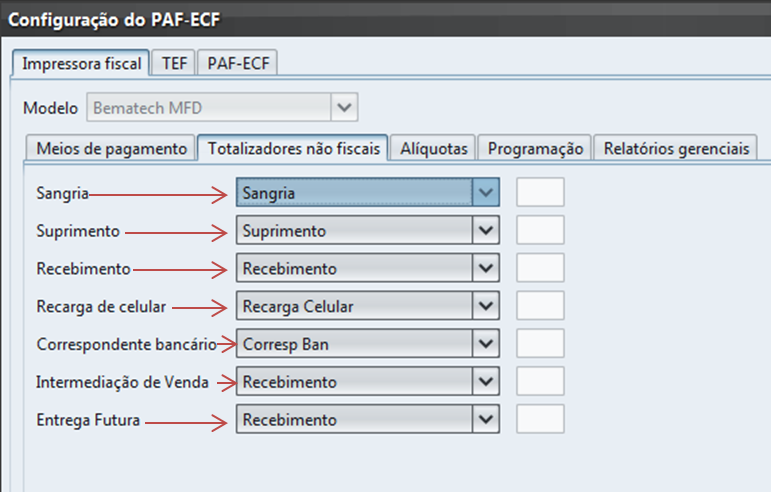Open the Entrega Futura dropdown

(486, 418)
